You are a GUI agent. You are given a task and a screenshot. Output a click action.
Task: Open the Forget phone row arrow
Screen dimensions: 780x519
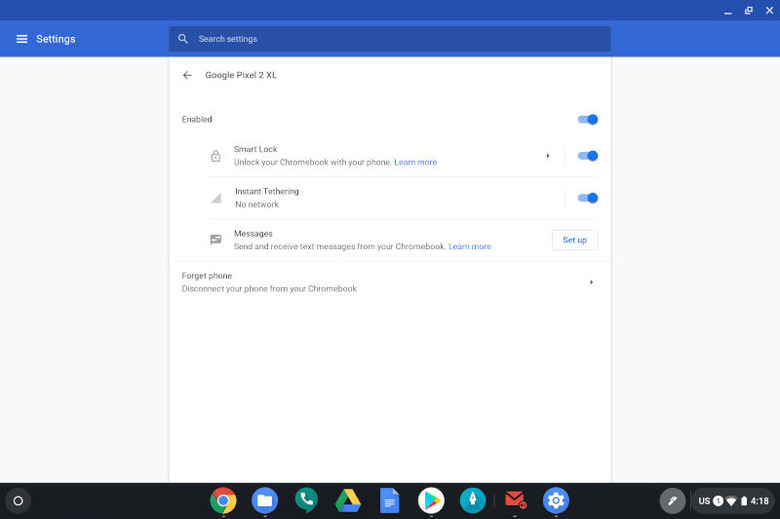coord(591,282)
